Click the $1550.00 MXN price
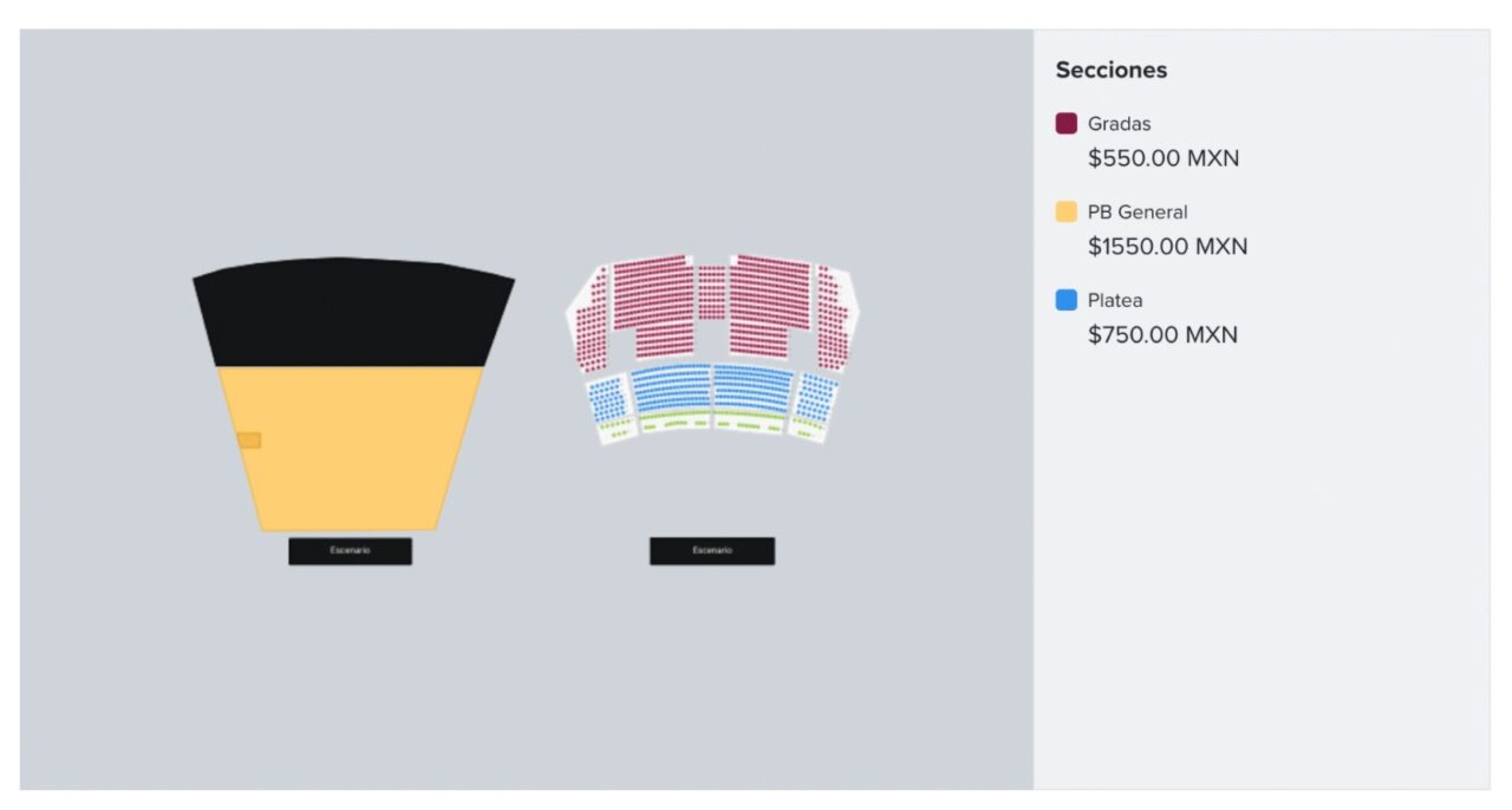This screenshot has width=1512, height=810. pyautogui.click(x=1168, y=246)
